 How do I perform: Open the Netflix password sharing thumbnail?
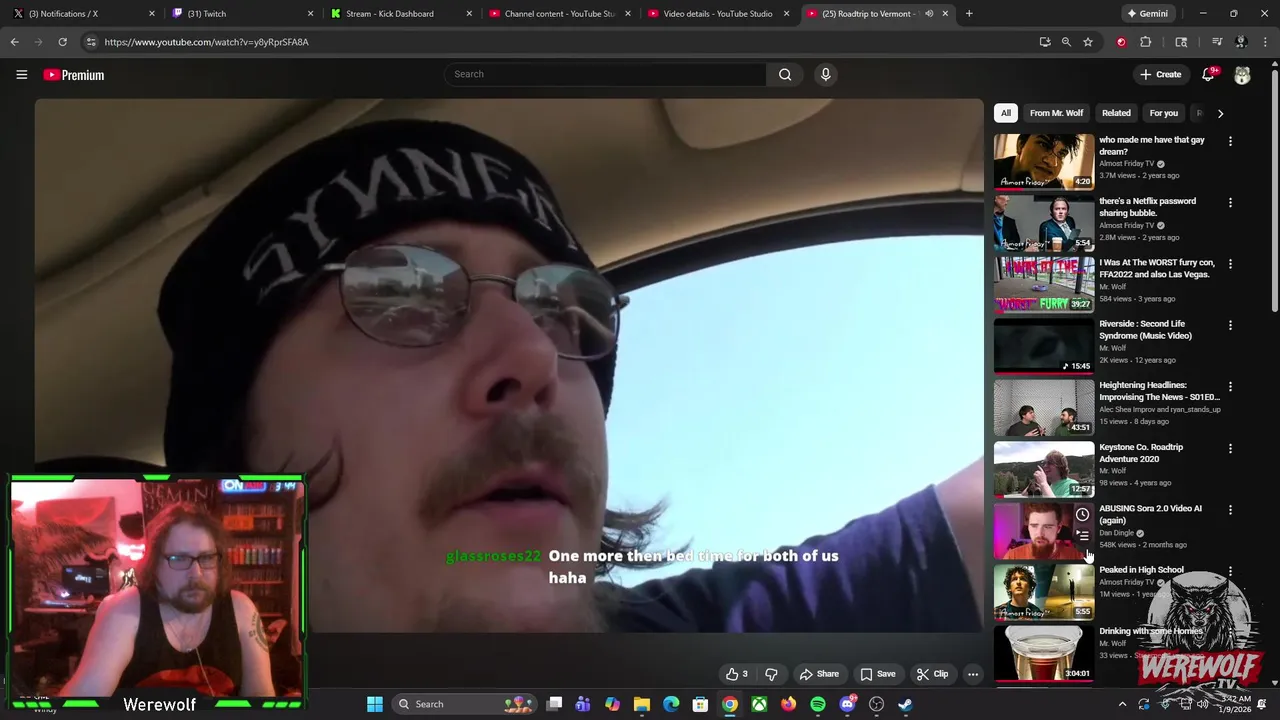1044,222
